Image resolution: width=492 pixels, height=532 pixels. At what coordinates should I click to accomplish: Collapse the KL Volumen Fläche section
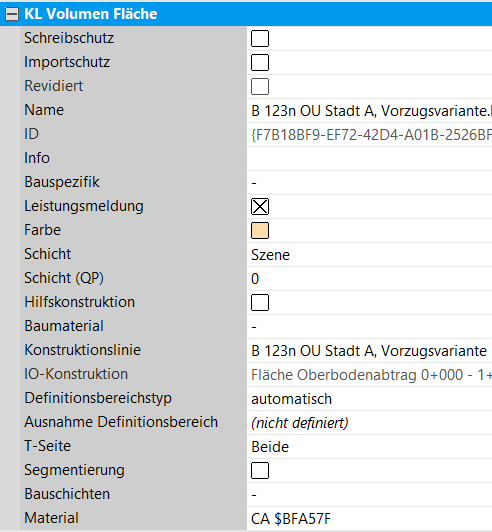(x=12, y=14)
